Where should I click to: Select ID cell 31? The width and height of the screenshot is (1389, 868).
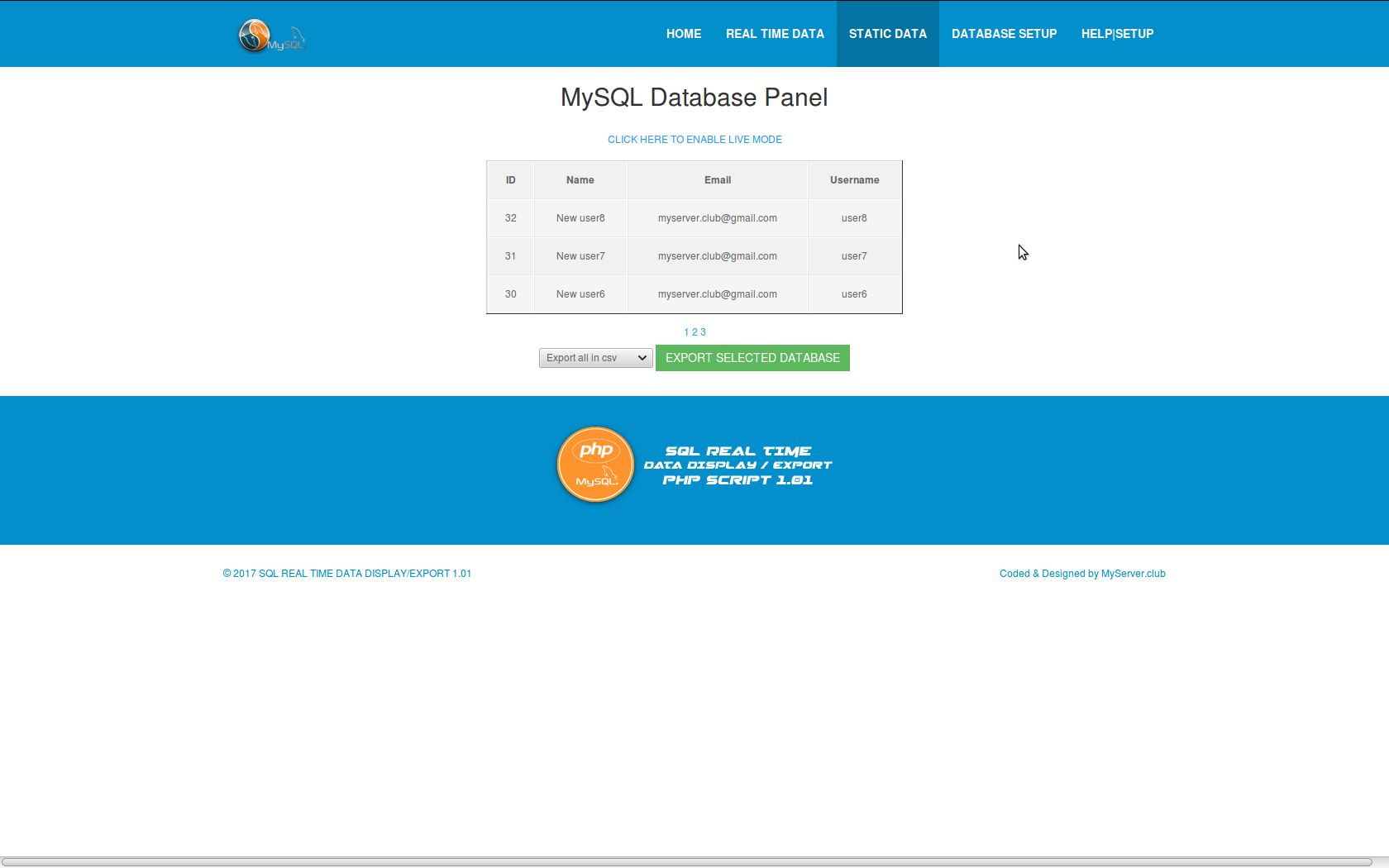(x=511, y=256)
